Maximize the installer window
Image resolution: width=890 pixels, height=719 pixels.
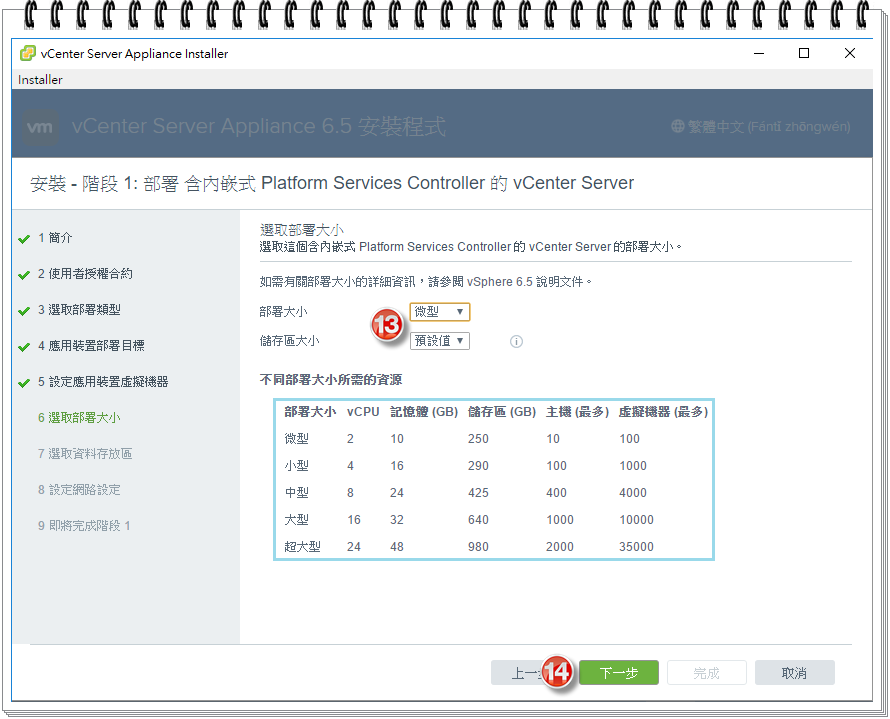click(804, 53)
